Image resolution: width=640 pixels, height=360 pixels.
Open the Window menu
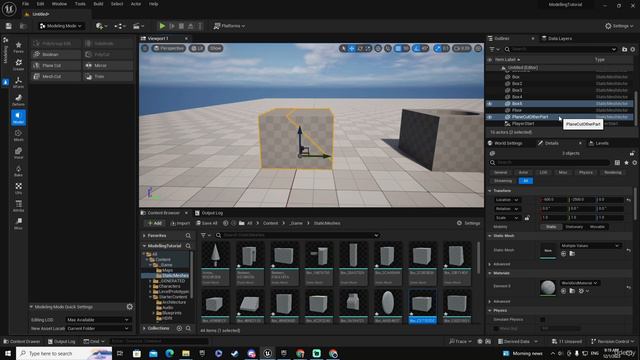pos(59,4)
